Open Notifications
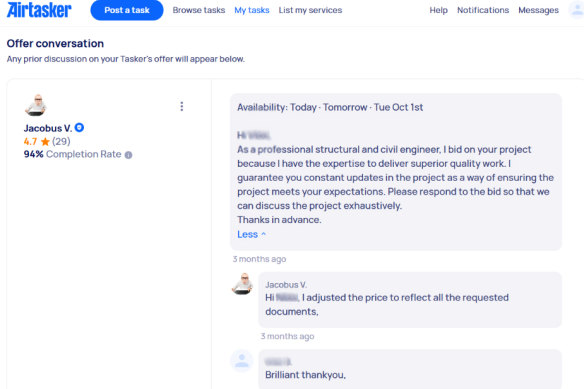This screenshot has height=389, width=584. click(x=483, y=10)
